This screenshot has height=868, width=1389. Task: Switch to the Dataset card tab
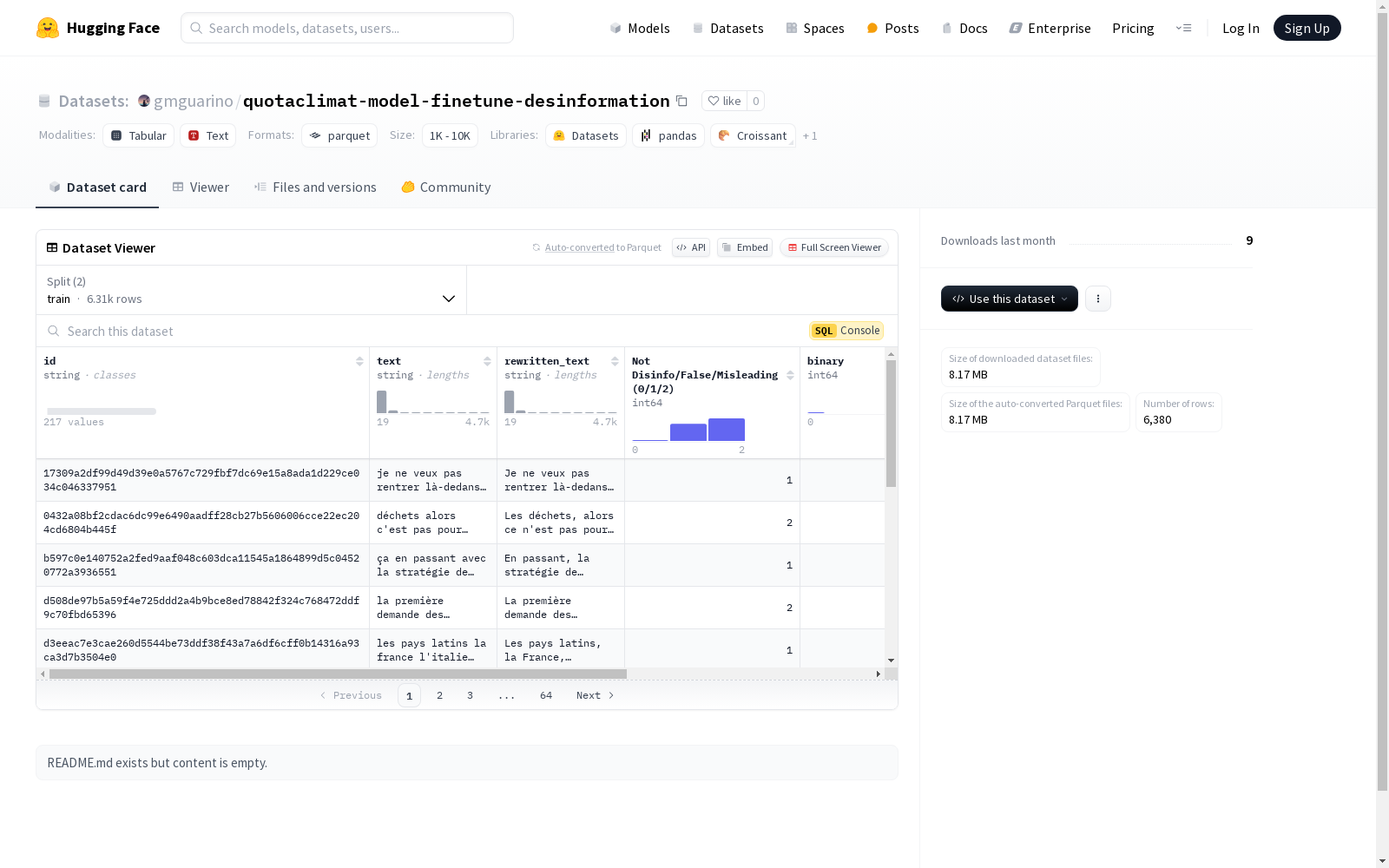pyautogui.click(x=97, y=187)
